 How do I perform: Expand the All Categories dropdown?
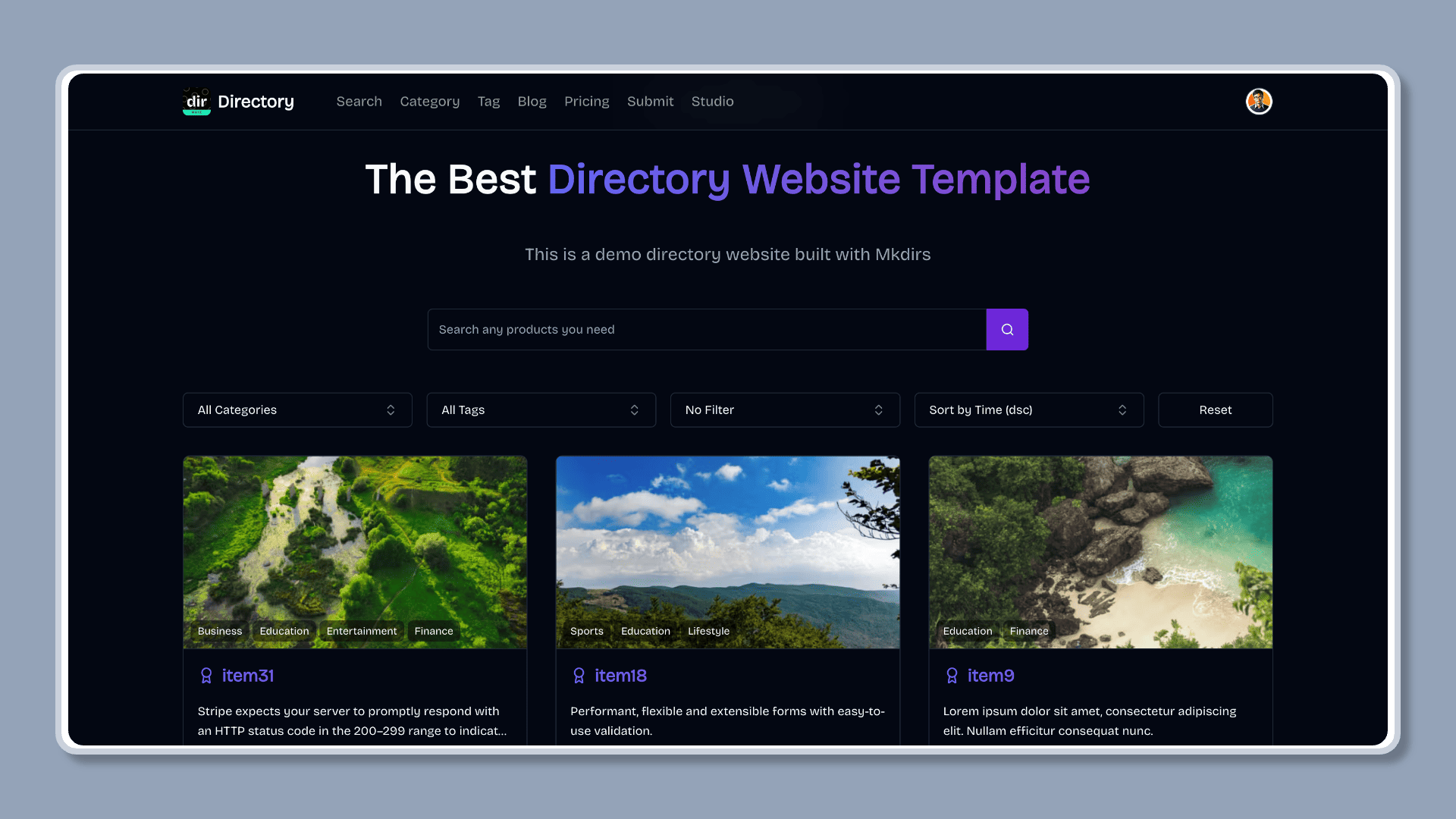coord(297,410)
